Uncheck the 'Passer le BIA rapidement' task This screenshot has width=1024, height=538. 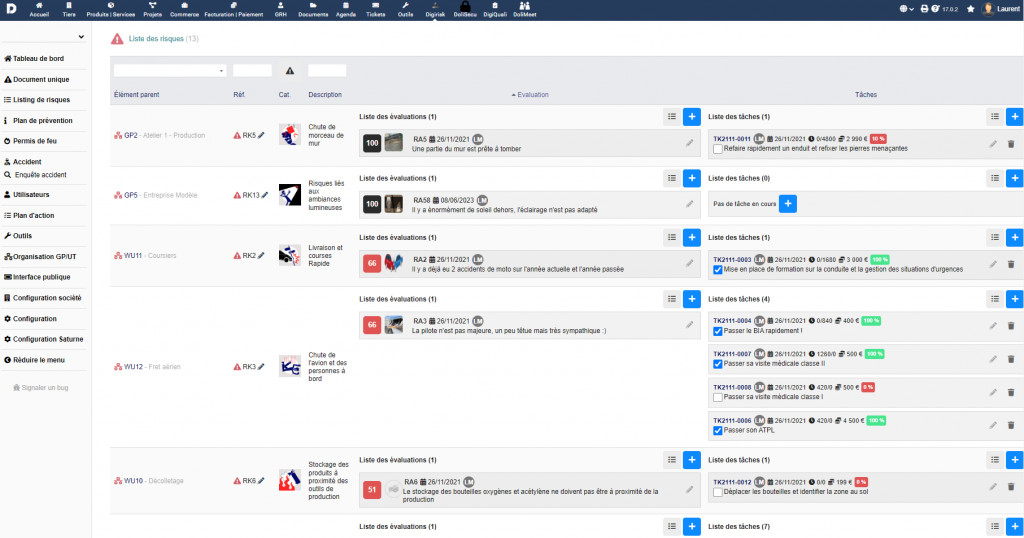coord(718,331)
